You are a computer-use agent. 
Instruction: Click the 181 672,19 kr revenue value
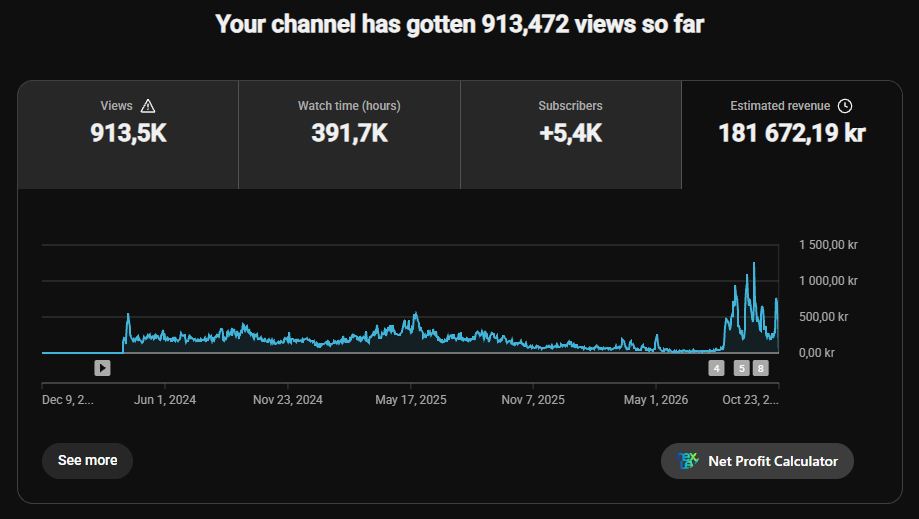(792, 133)
